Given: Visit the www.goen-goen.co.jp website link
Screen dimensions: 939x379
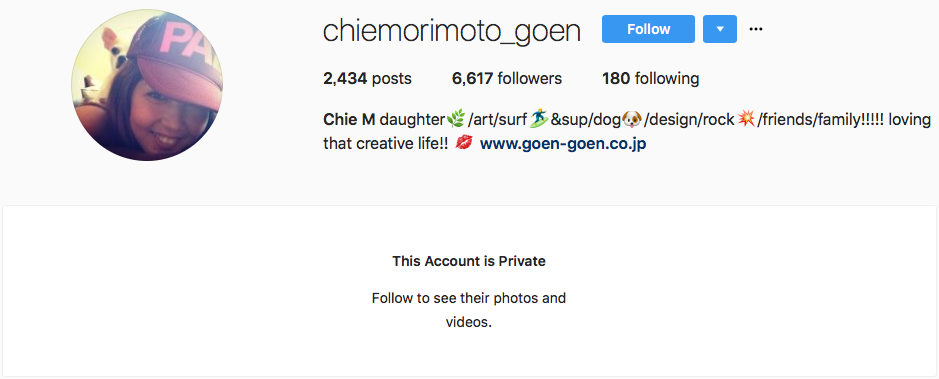Looking at the screenshot, I should tap(563, 144).
